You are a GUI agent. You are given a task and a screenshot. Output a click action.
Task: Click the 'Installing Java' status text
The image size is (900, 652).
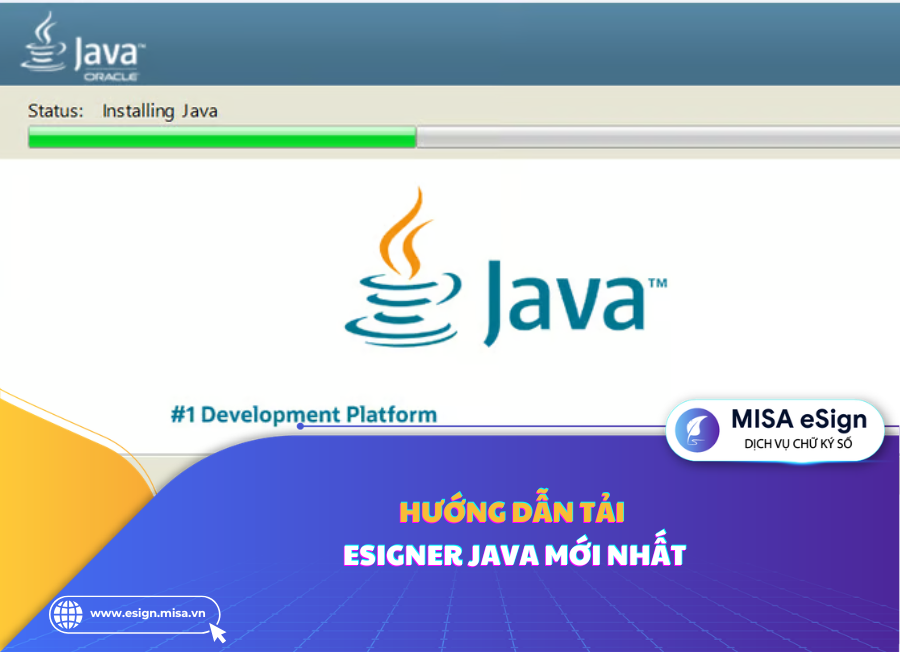tap(160, 111)
